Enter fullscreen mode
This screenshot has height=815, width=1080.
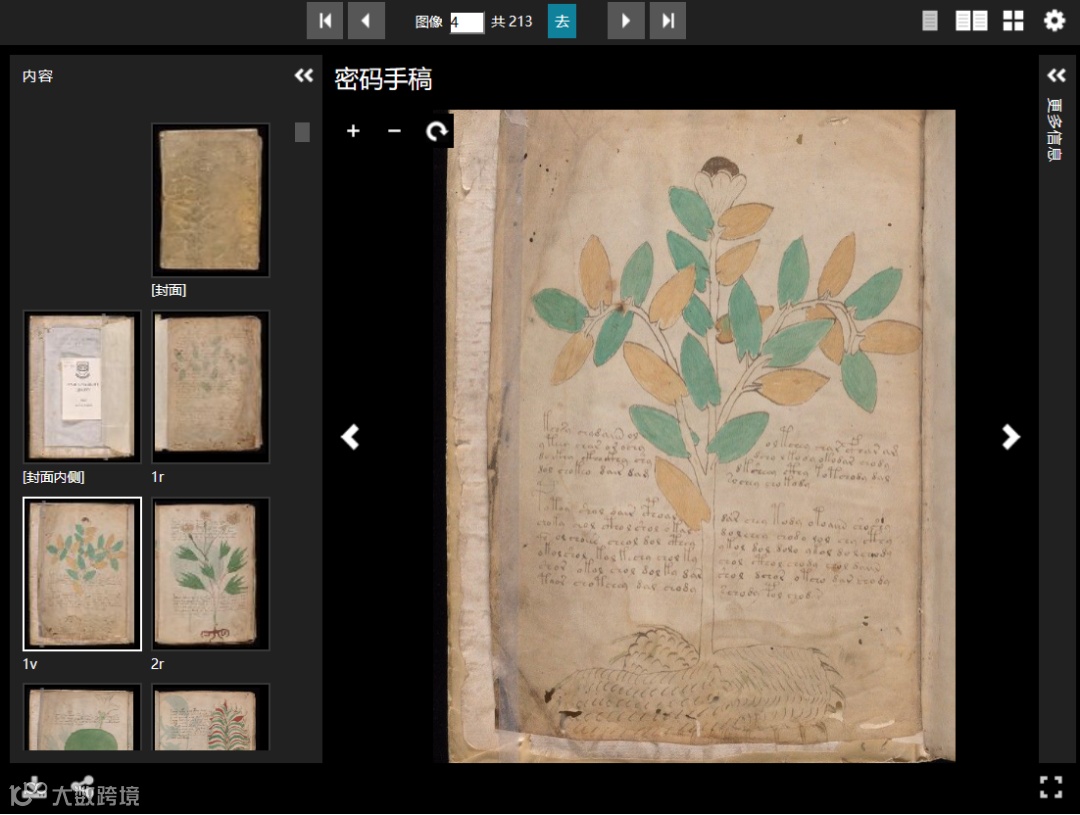pos(1050,787)
